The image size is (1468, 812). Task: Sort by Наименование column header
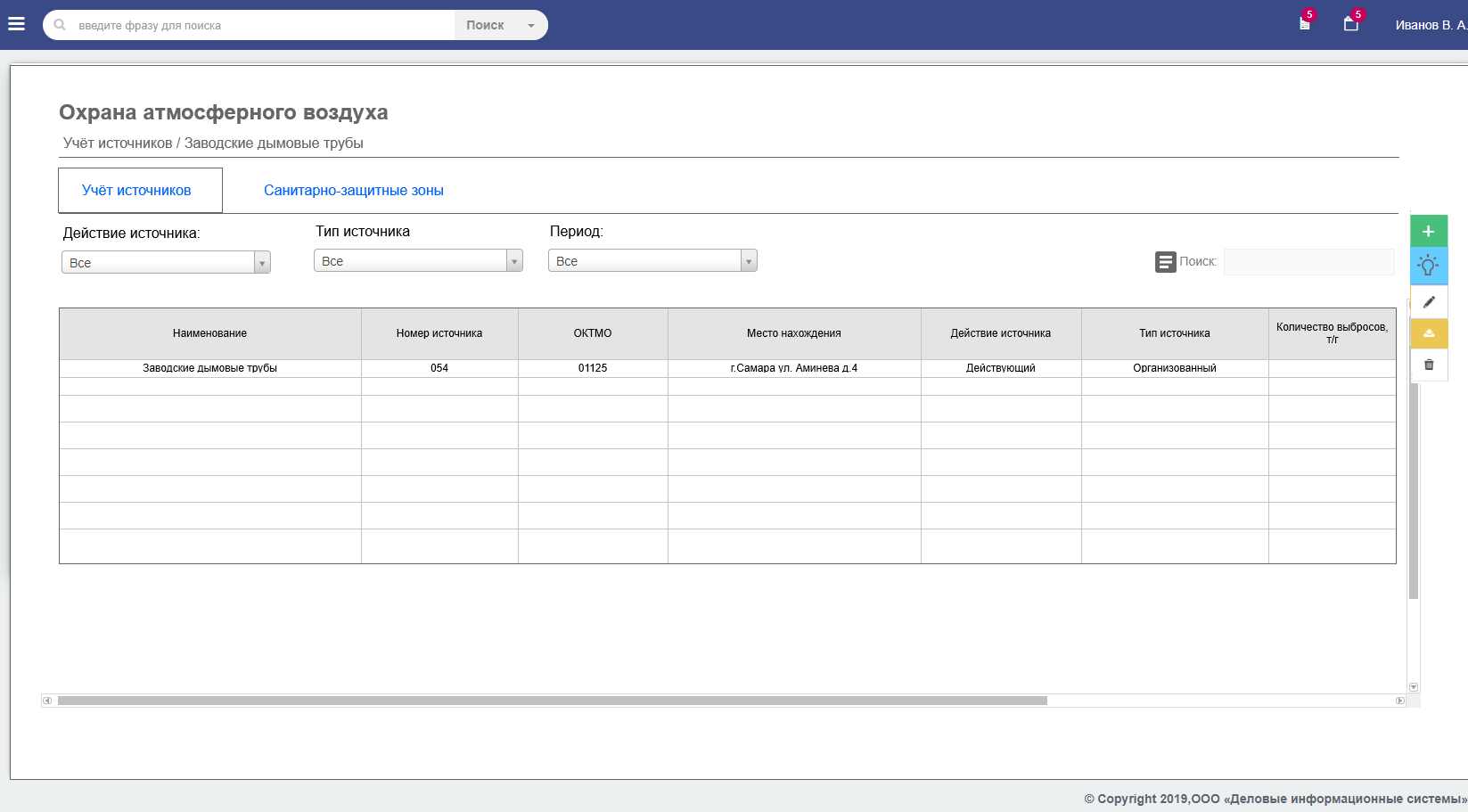point(210,333)
